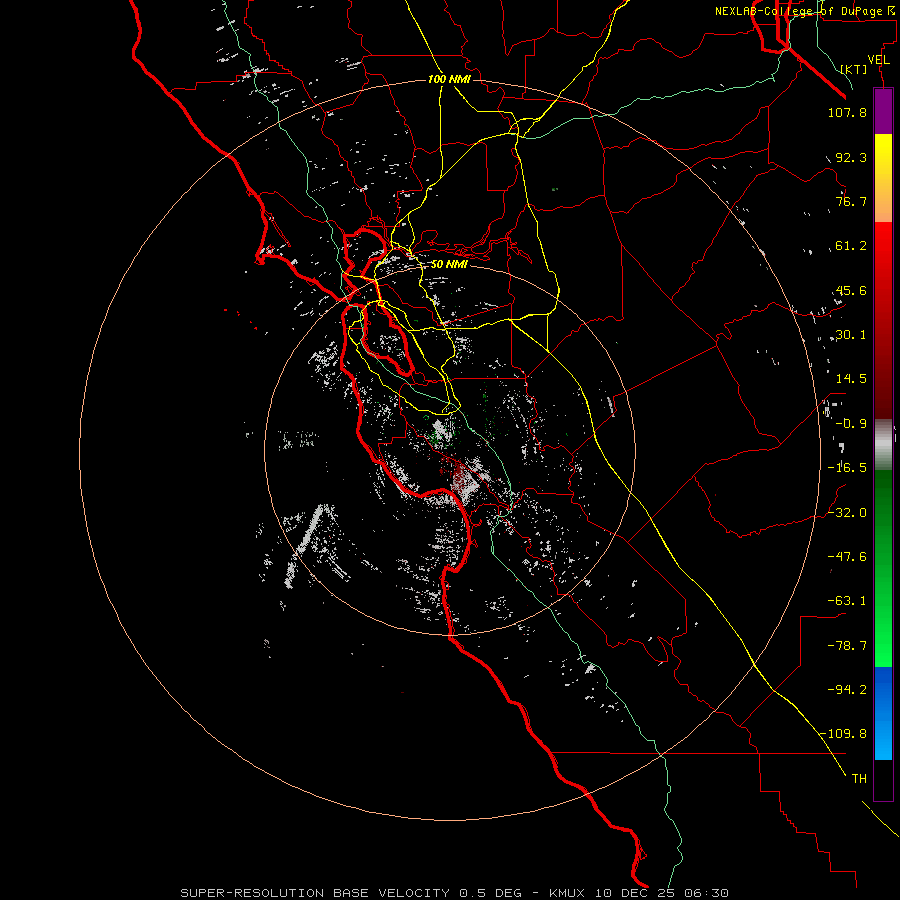Click the yellow-orange segment of the color bar

(x=883, y=178)
